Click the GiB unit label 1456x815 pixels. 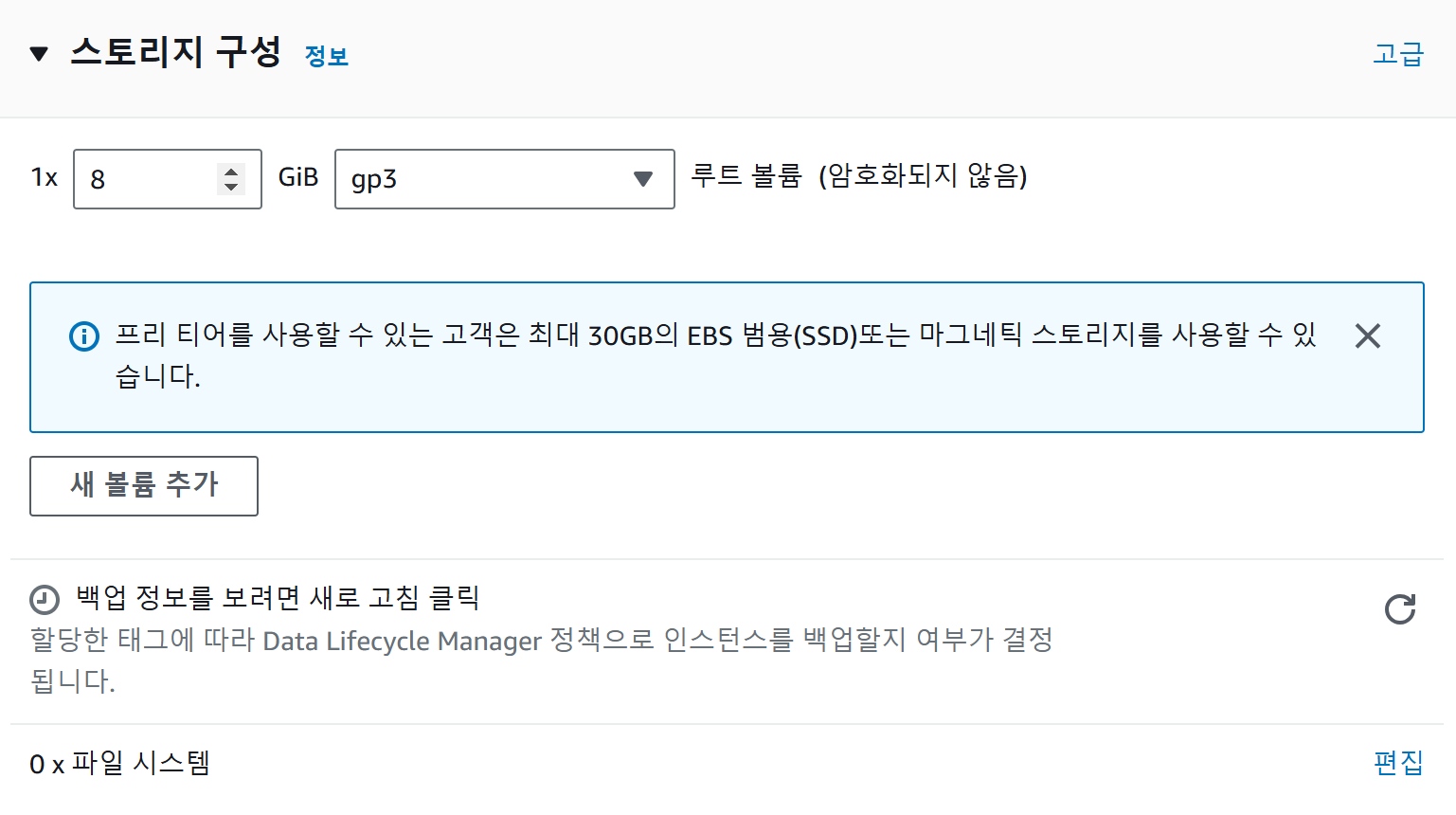click(x=298, y=177)
